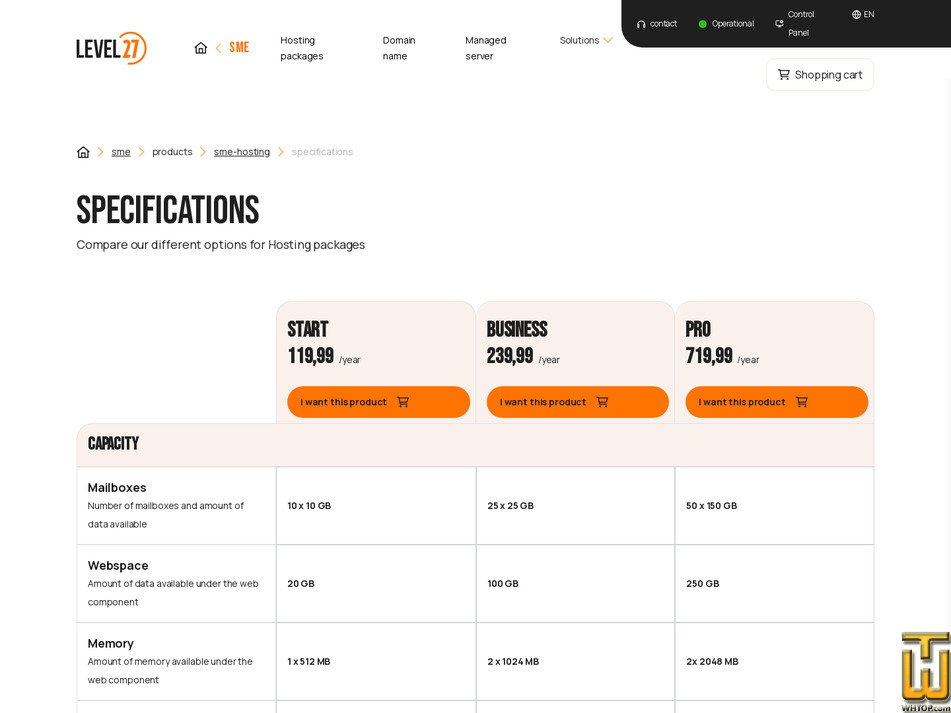Image resolution: width=951 pixels, height=713 pixels.
Task: Click the Mailboxes row label
Action: (x=117, y=487)
